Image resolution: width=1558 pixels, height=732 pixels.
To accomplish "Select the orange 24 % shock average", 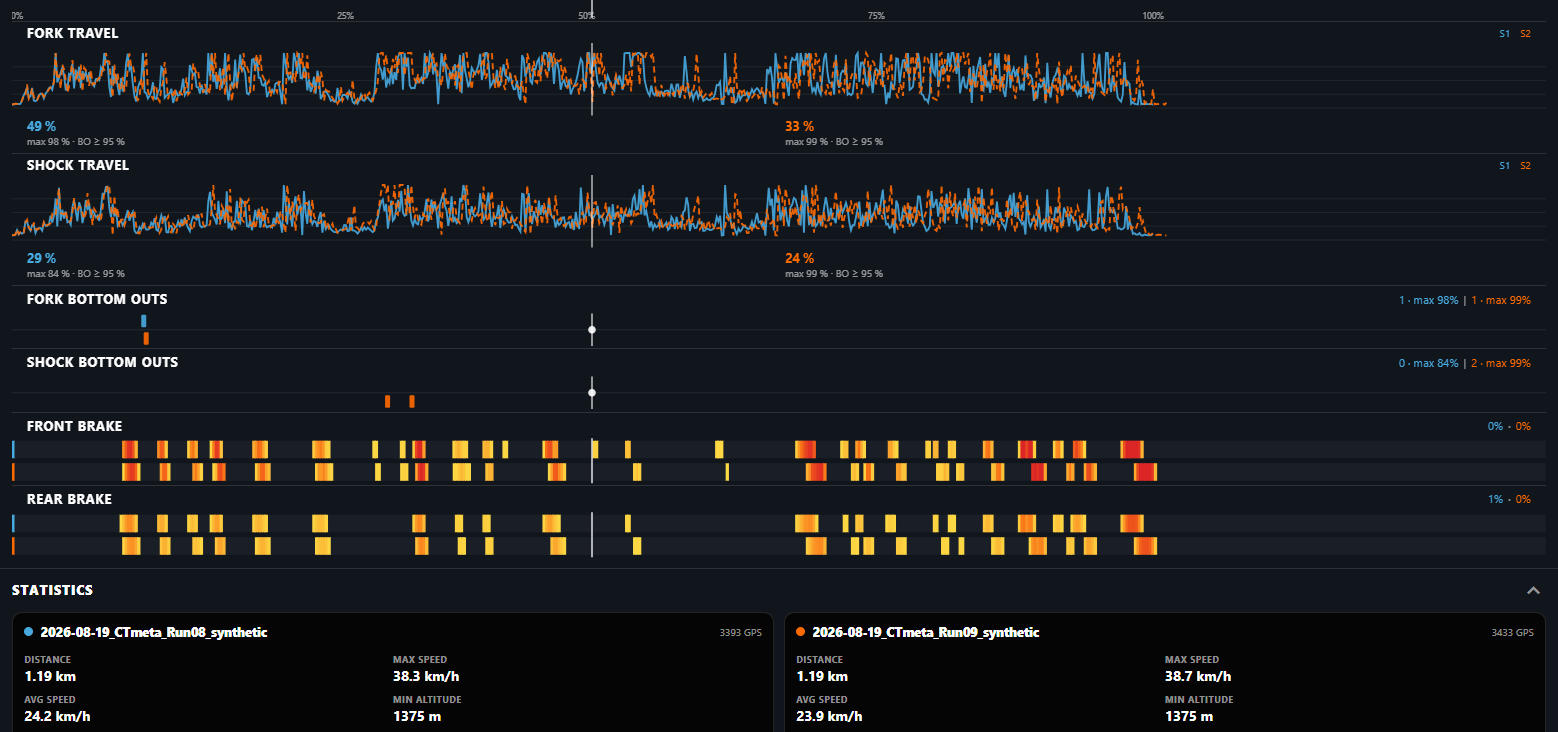I will (x=799, y=258).
